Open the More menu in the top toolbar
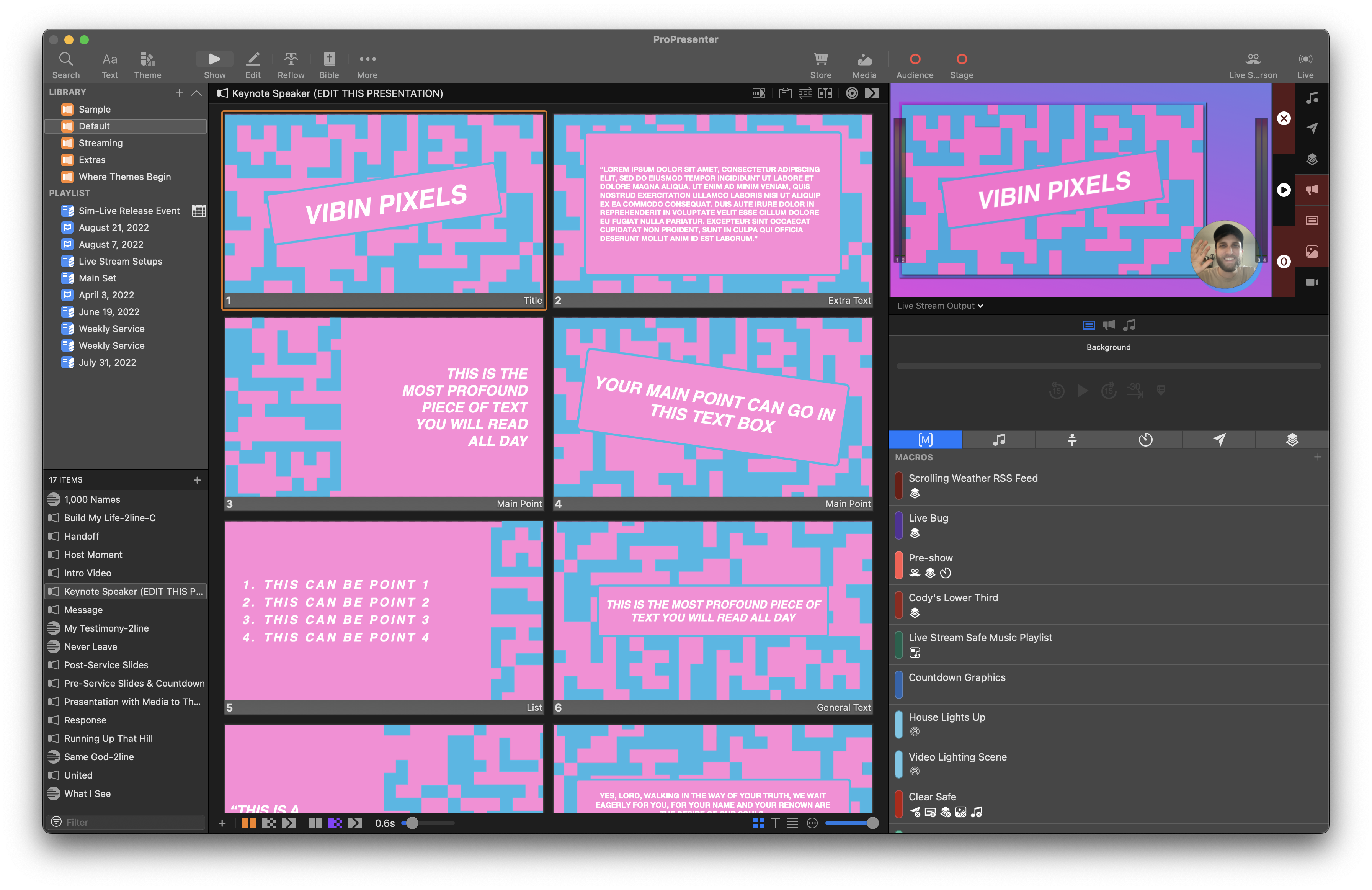This screenshot has width=1372, height=890. pos(367,64)
